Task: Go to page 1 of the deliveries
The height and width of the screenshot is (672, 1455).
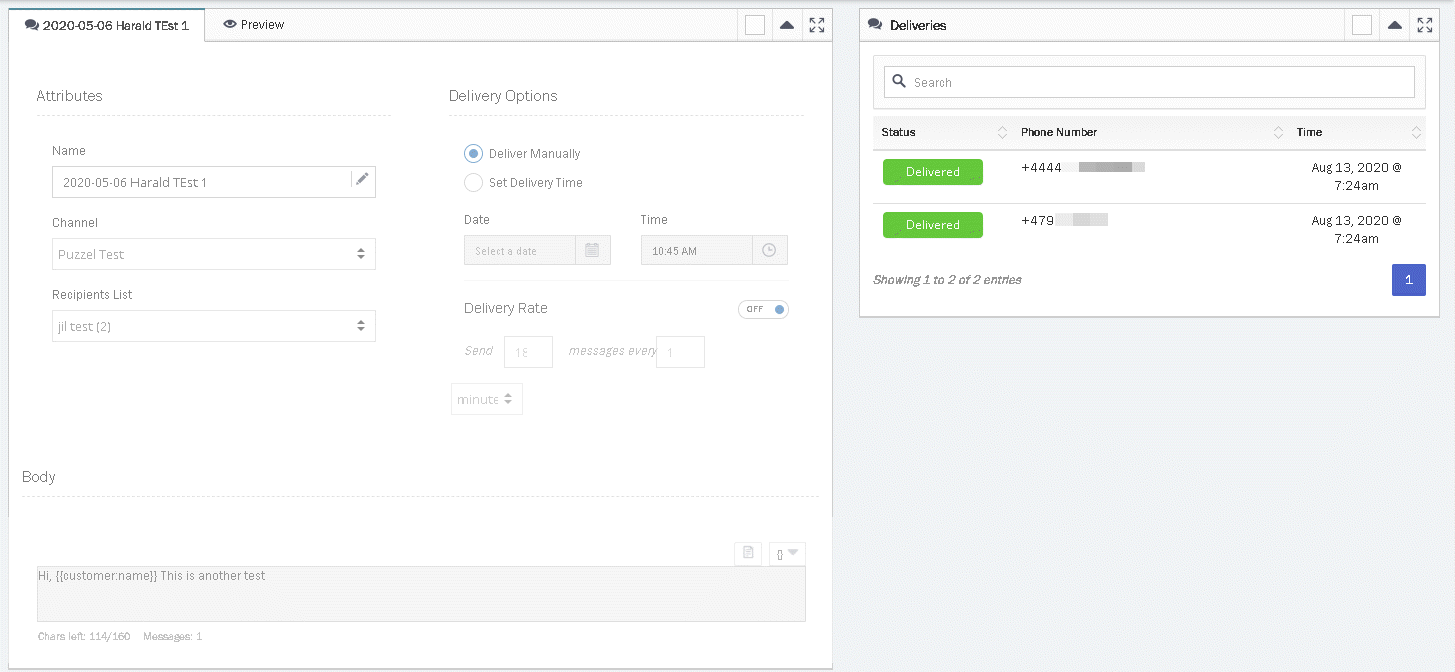Action: (x=1408, y=280)
